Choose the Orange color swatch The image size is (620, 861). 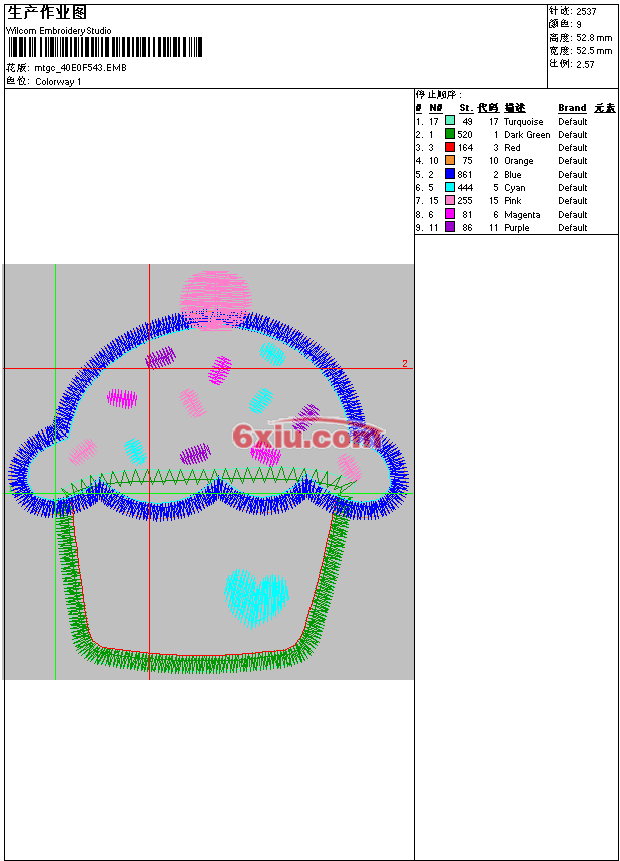(x=450, y=160)
